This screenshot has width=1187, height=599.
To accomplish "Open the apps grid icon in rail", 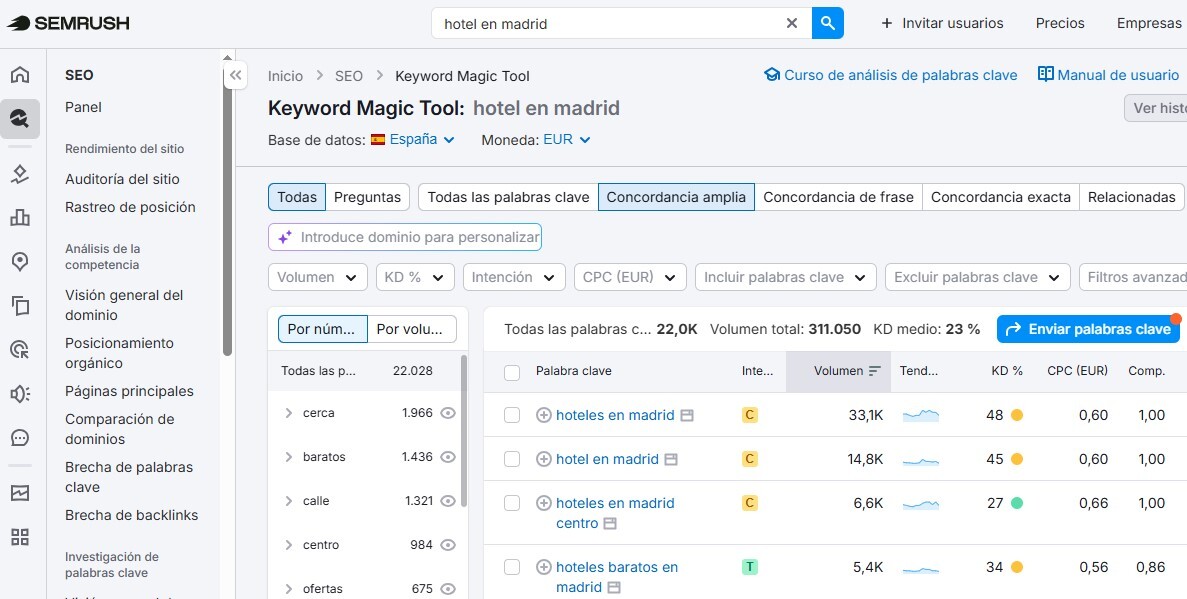I will pos(20,538).
